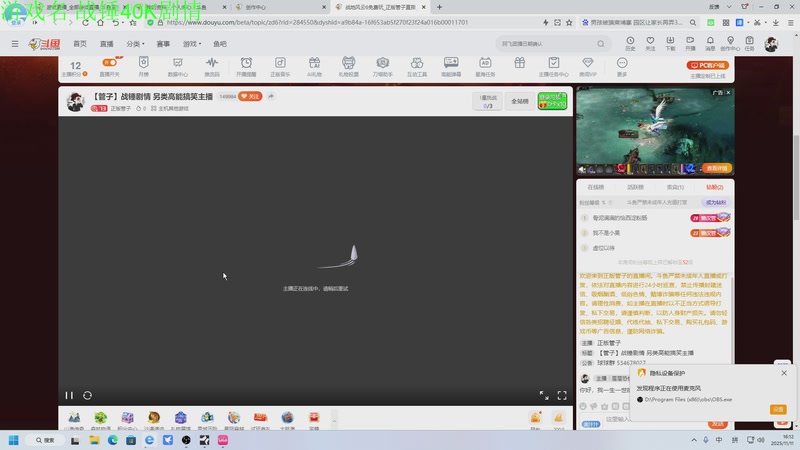Expand the 游戏 games dropdown
The image size is (800, 450).
(192, 44)
